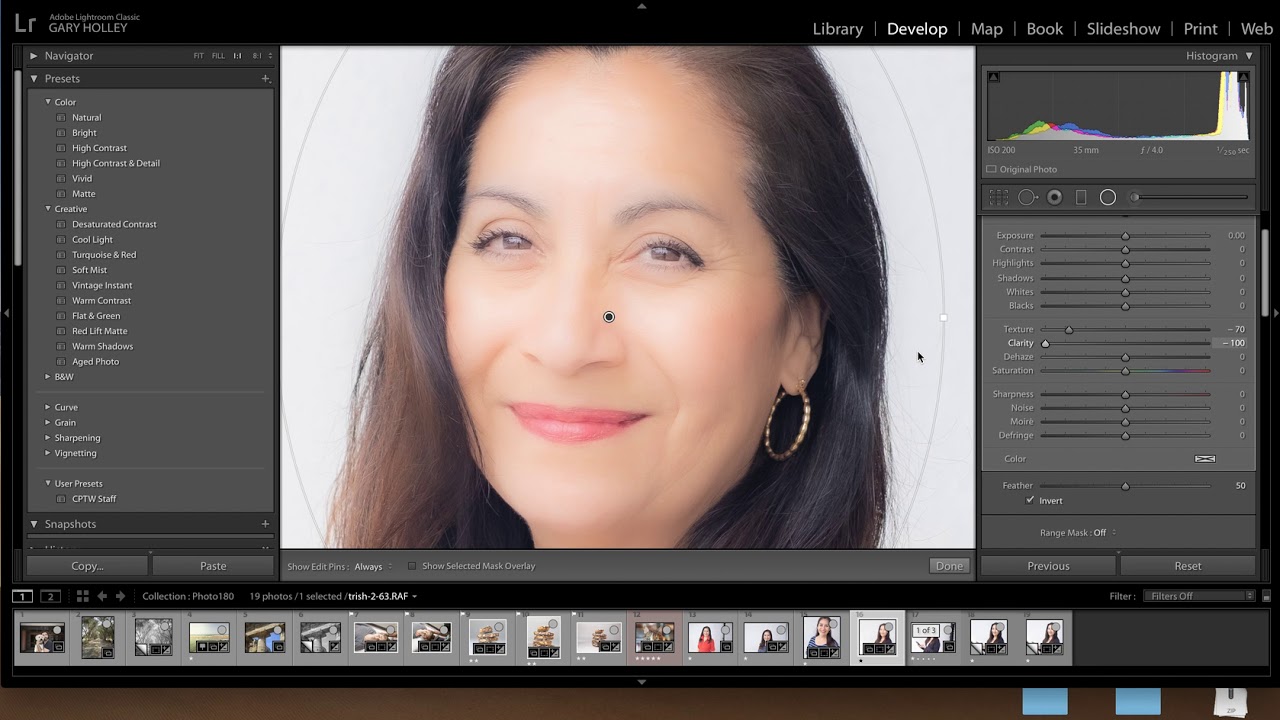Open the Filters Off filter dropdown
This screenshot has width=1280, height=720.
click(x=1199, y=596)
